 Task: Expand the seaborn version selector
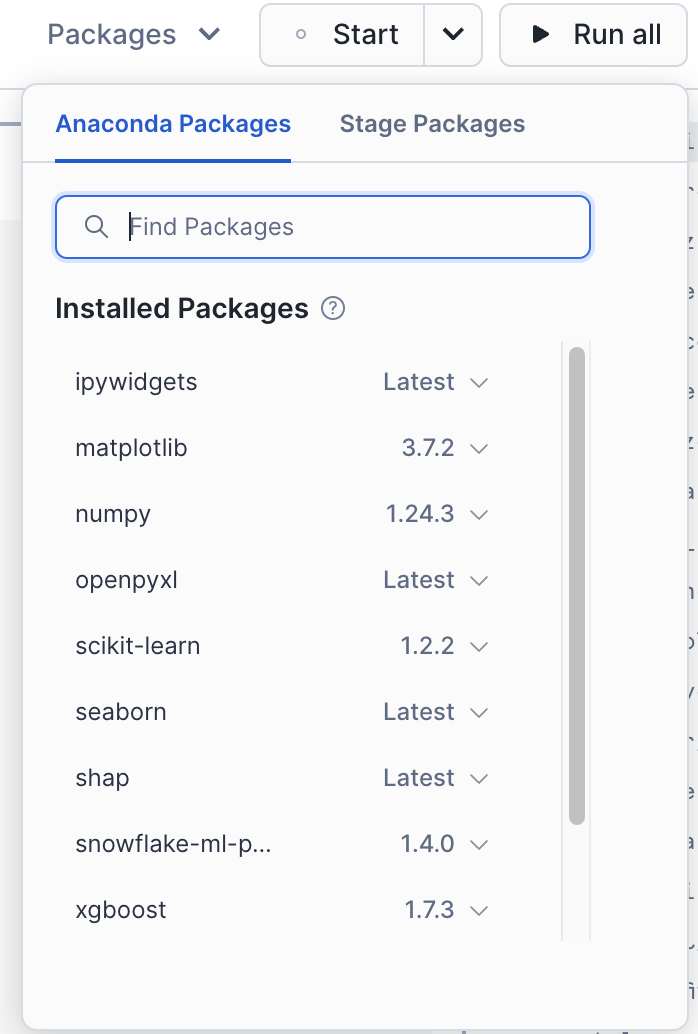[478, 712]
